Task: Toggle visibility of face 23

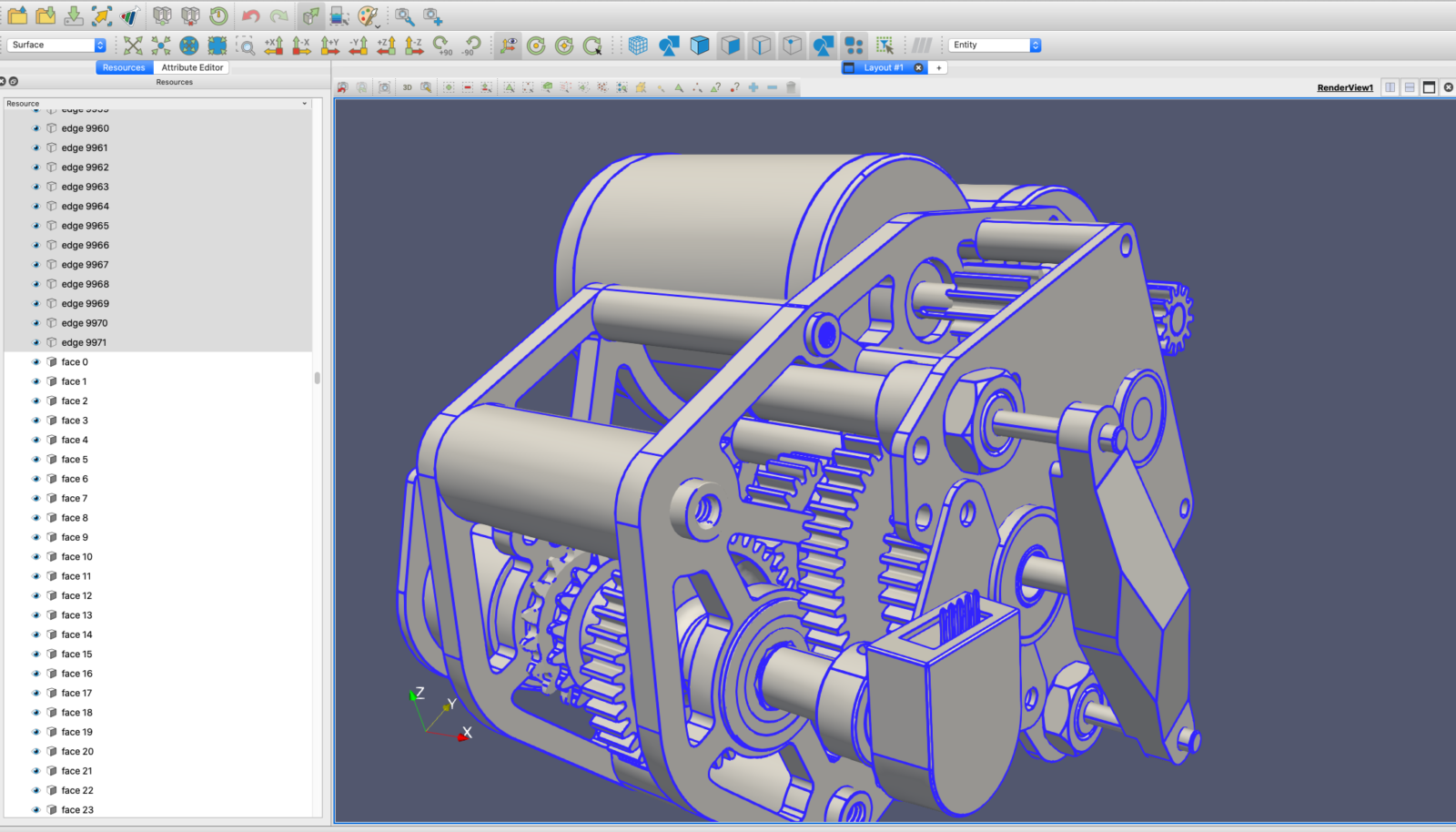Action: pos(35,809)
